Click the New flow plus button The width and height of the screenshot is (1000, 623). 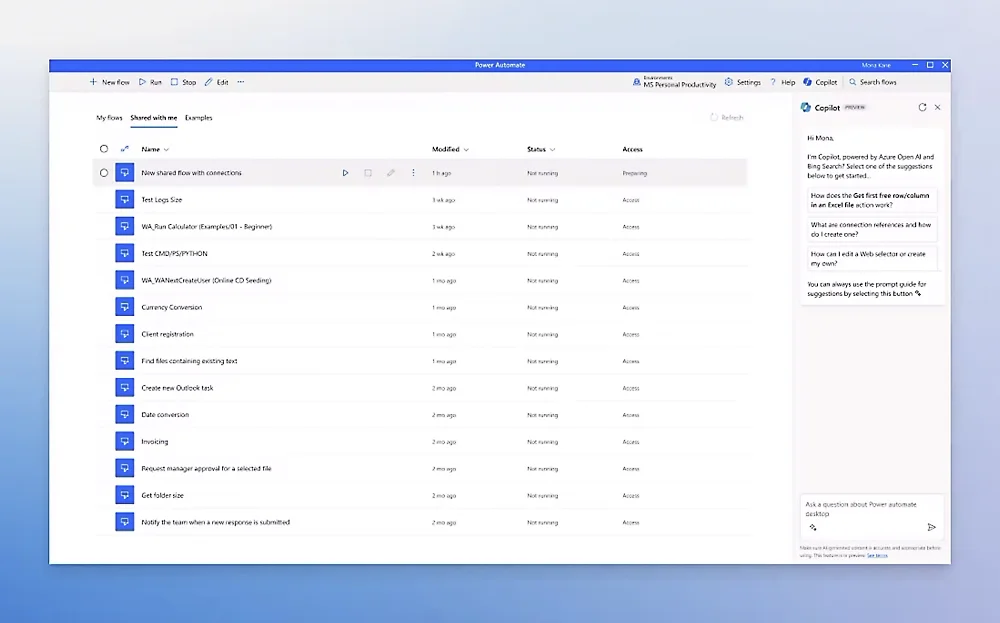pos(109,82)
